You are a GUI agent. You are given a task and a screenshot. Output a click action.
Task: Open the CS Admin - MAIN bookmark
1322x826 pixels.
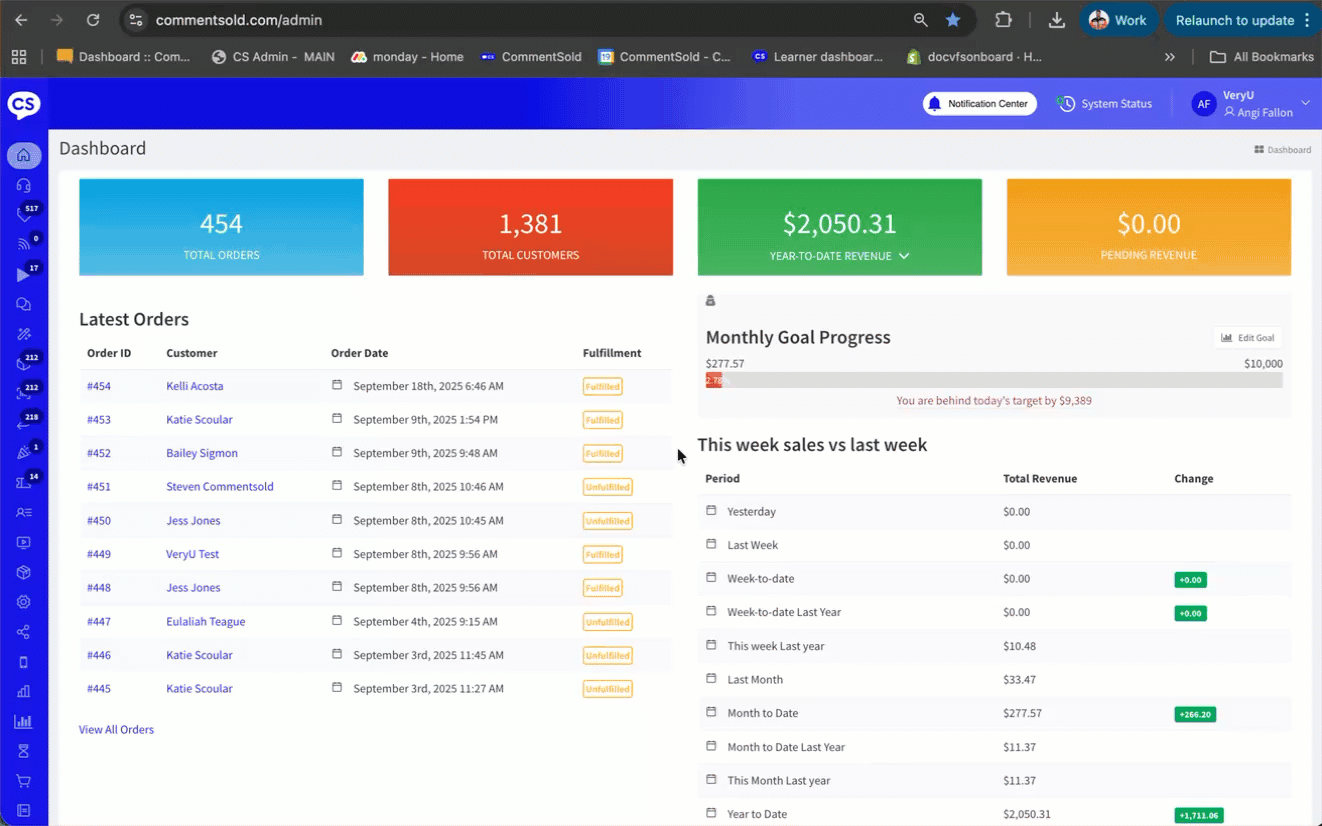[273, 57]
